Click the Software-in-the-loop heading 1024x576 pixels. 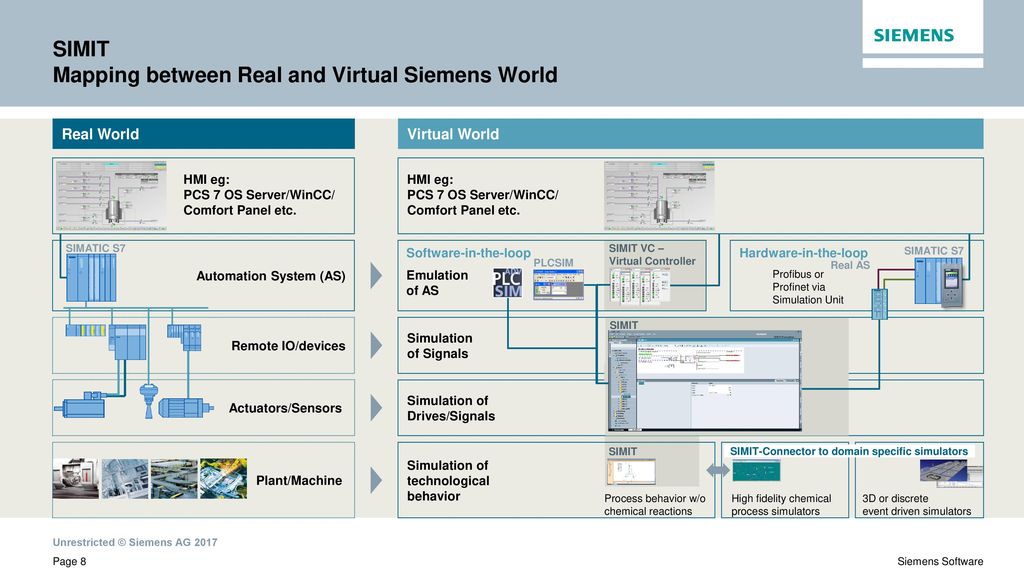click(468, 253)
